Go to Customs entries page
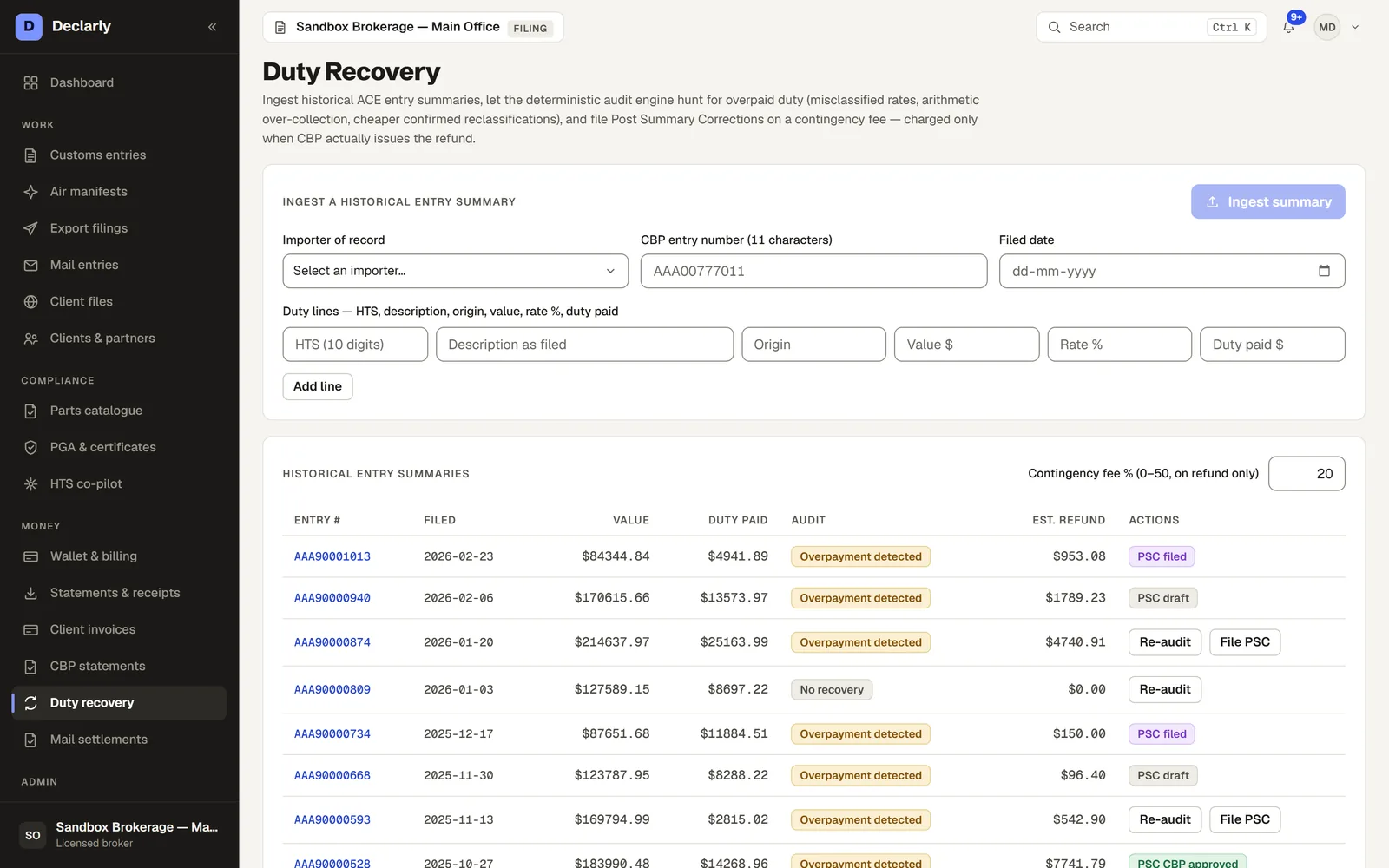This screenshot has width=1389, height=868. pos(119,155)
